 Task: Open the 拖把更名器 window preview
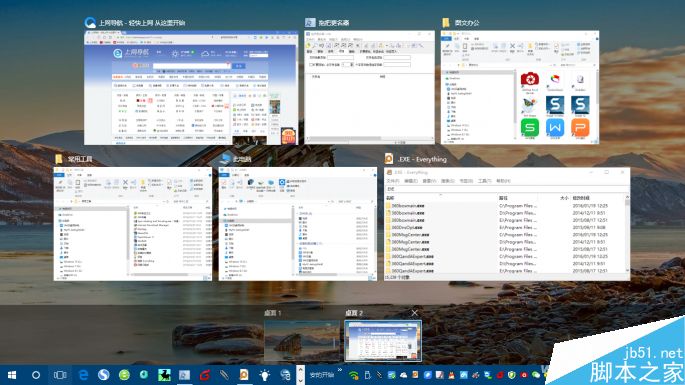point(369,87)
